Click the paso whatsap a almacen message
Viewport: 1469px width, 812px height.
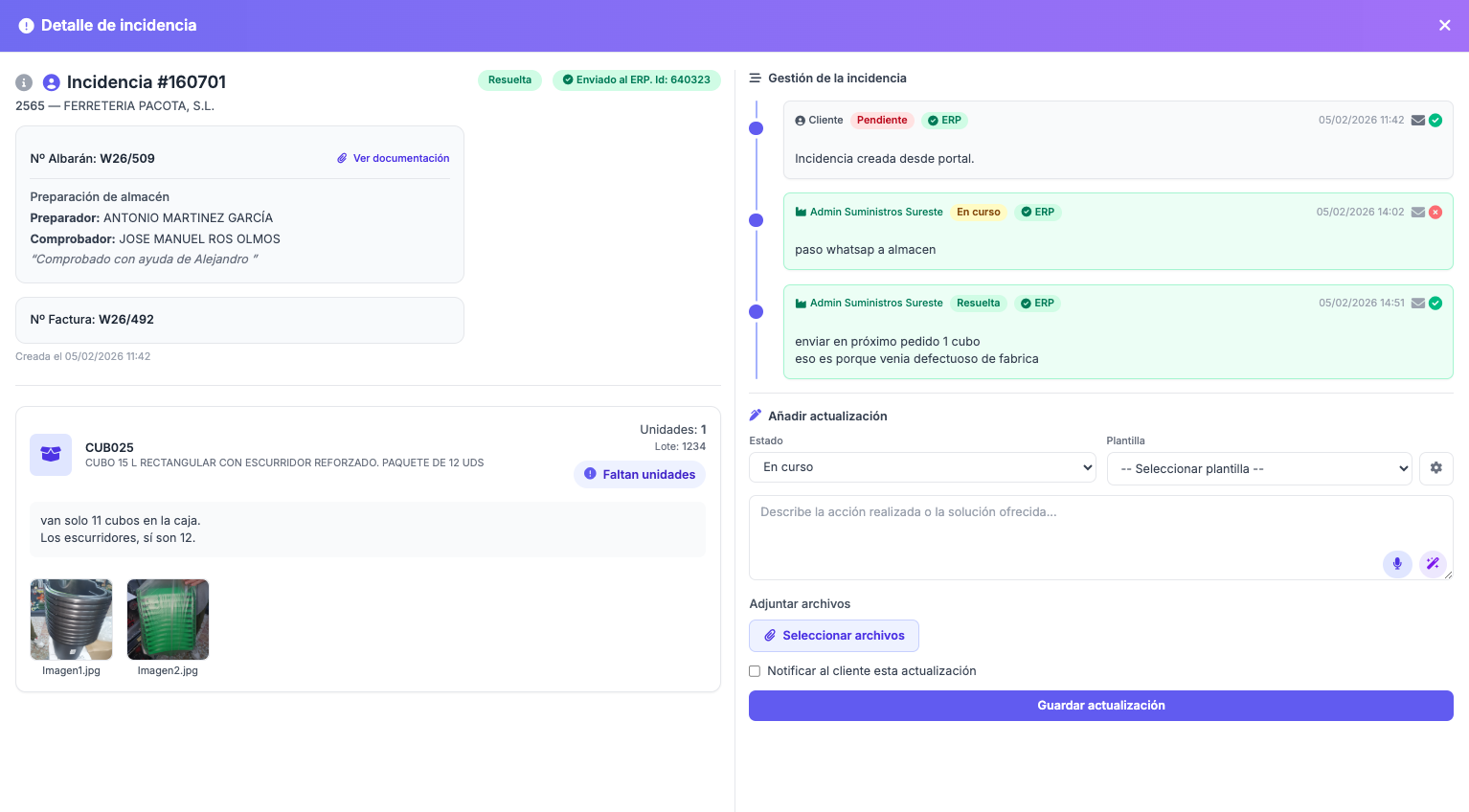(x=866, y=250)
